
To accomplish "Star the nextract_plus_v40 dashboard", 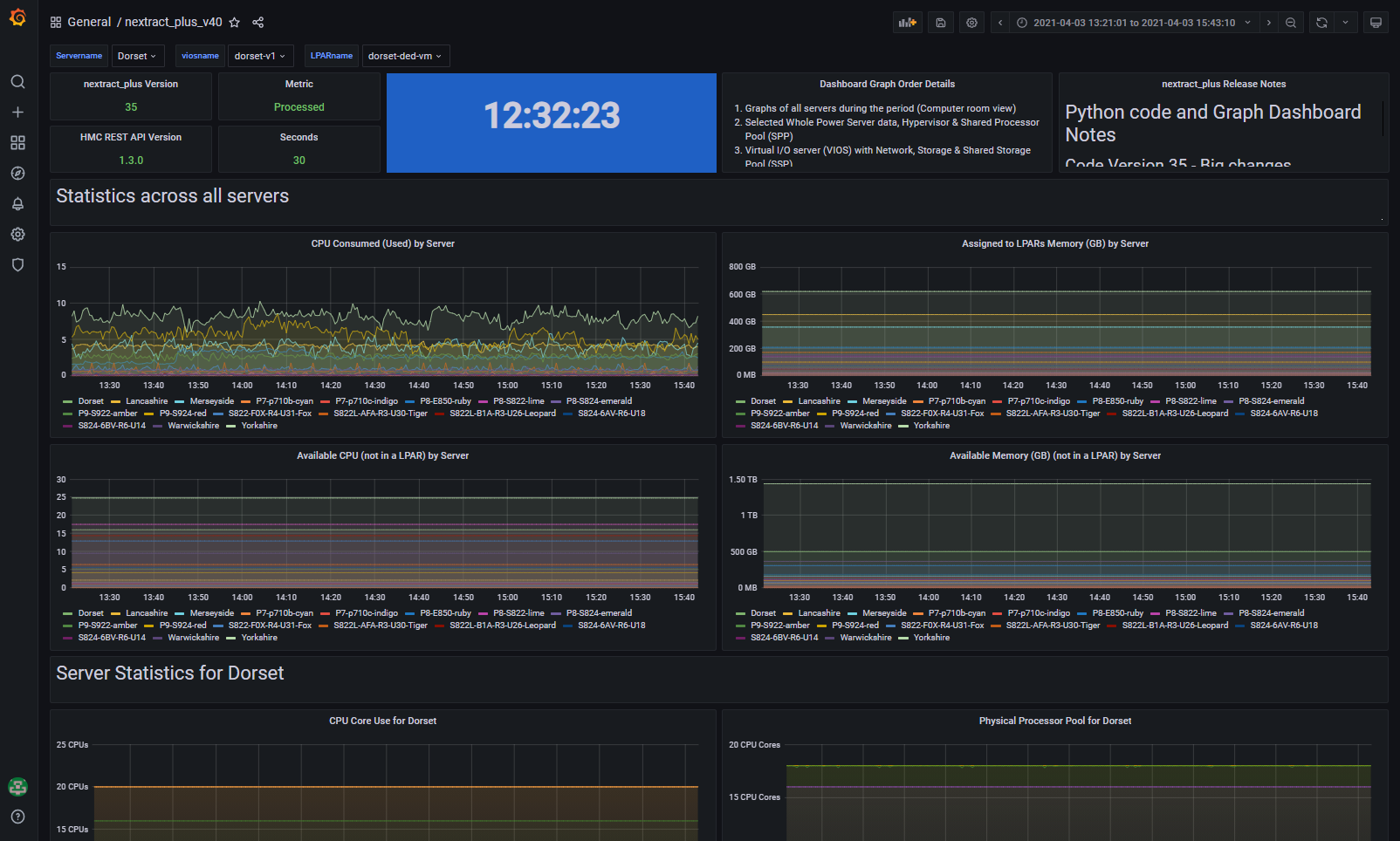I will pos(235,23).
